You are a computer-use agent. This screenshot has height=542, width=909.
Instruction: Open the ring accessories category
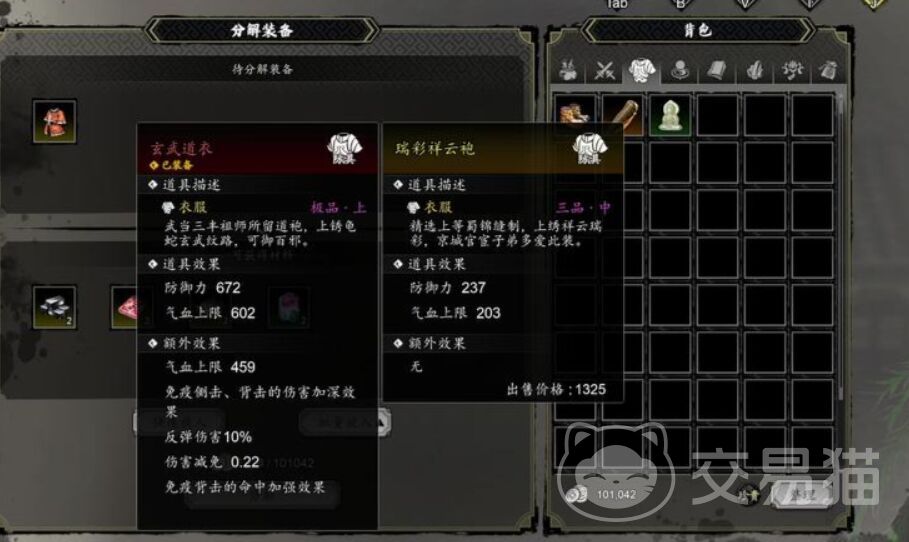click(x=679, y=71)
